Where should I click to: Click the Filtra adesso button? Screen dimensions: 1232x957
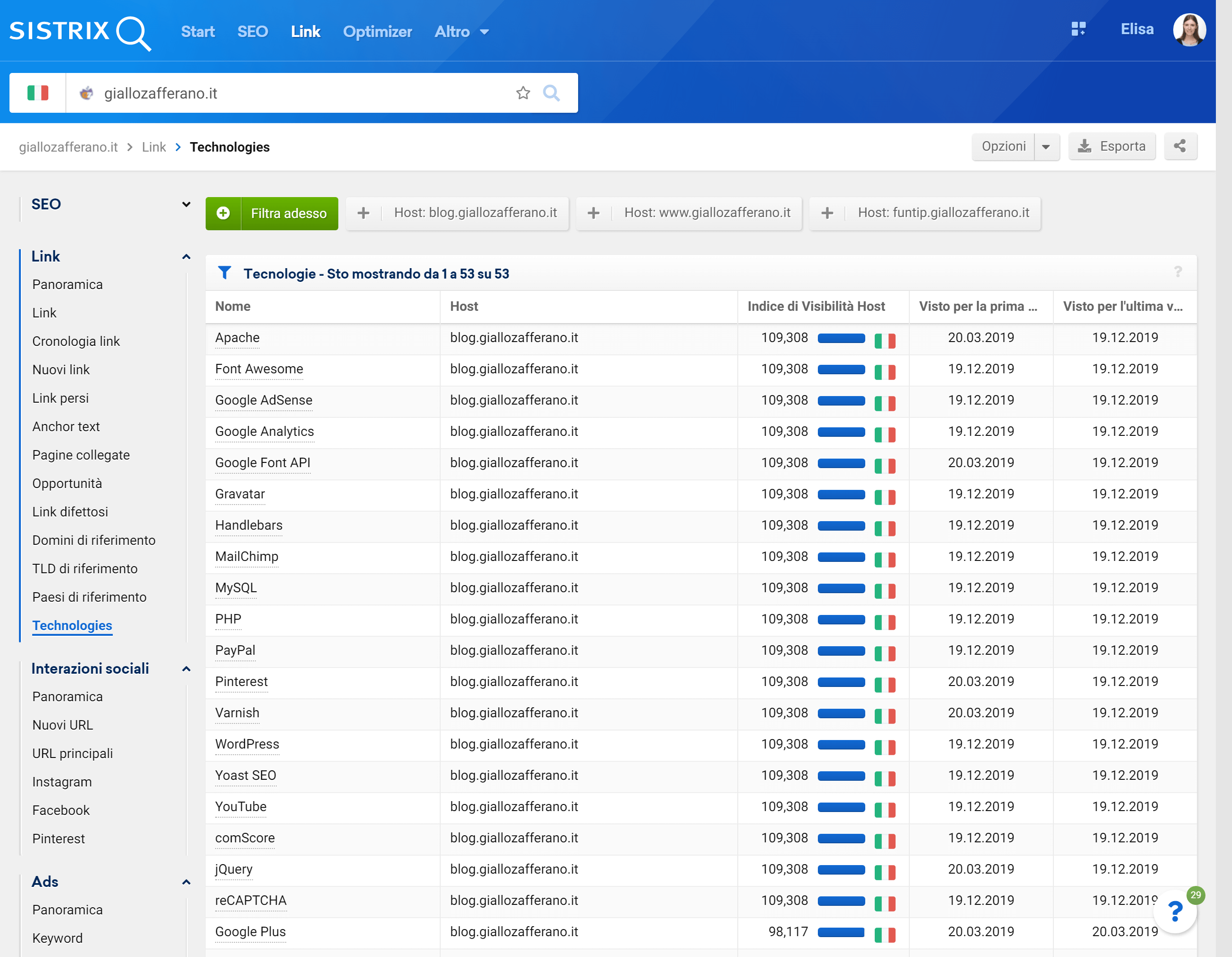(272, 213)
